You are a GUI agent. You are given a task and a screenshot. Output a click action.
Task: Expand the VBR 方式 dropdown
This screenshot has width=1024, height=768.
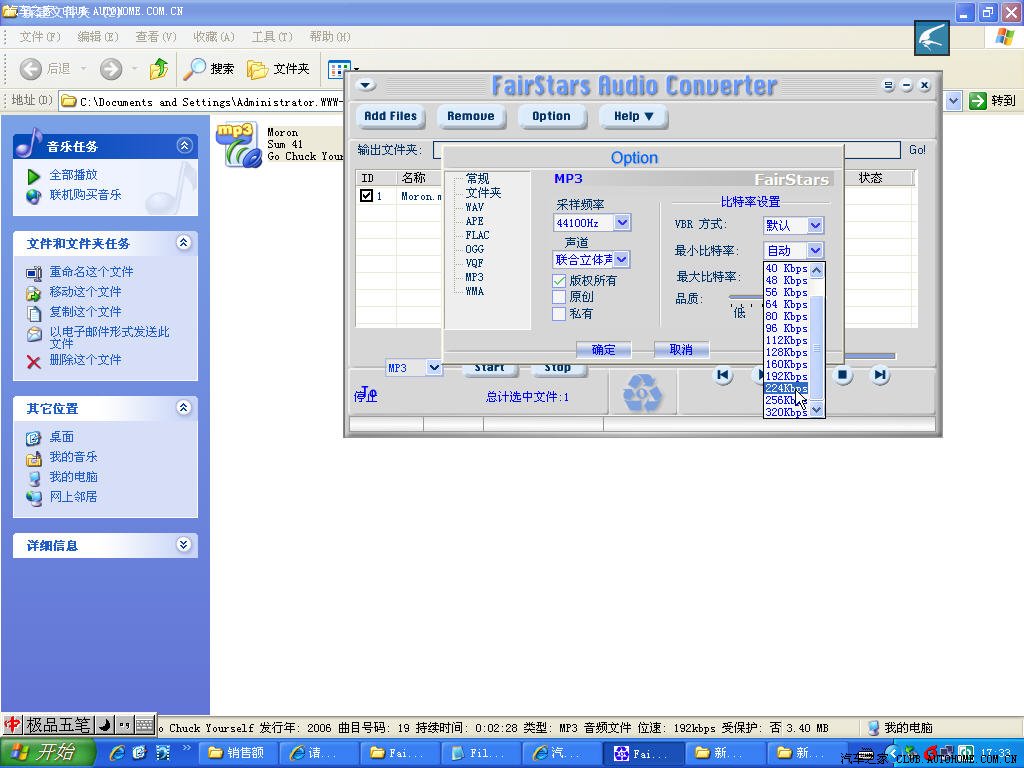point(815,226)
